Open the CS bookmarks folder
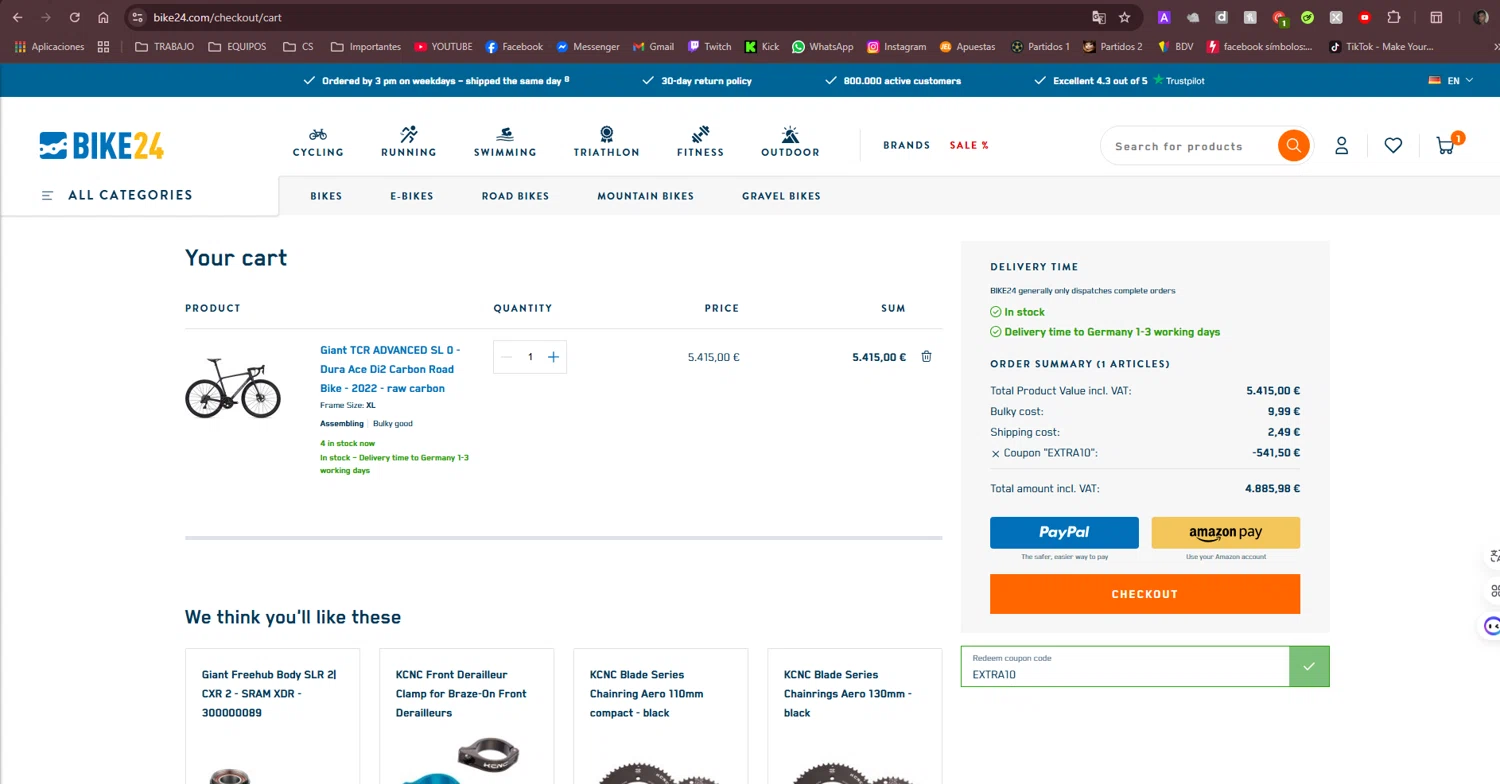This screenshot has height=784, width=1500. [x=298, y=47]
